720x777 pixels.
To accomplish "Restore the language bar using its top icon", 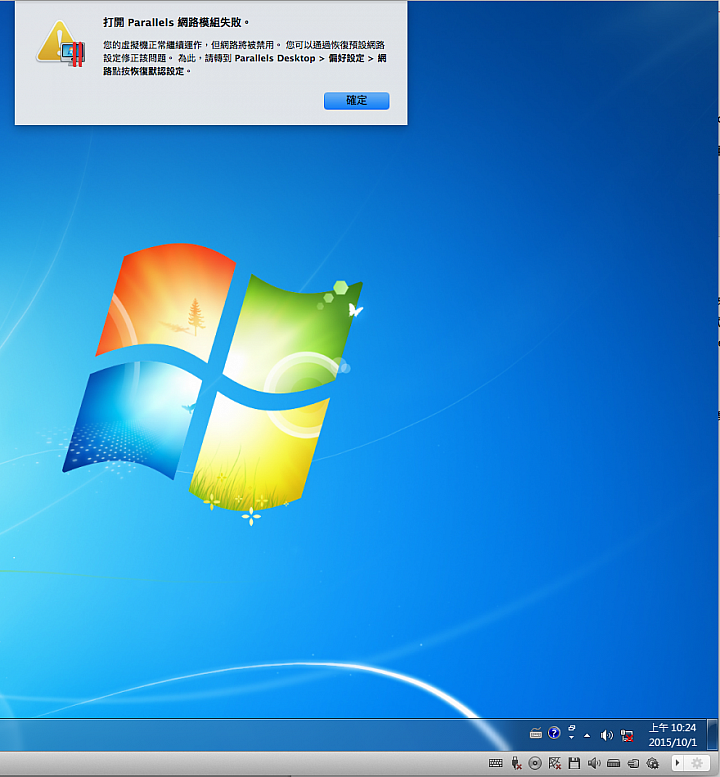I will click(572, 728).
